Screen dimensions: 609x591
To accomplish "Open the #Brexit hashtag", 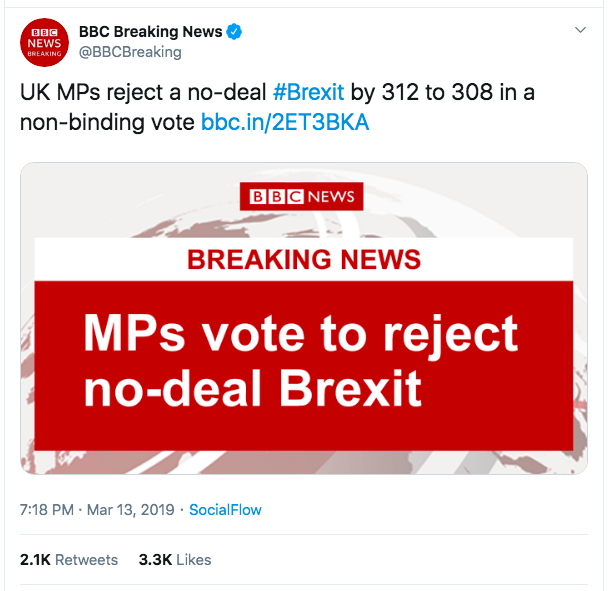I will pos(308,93).
